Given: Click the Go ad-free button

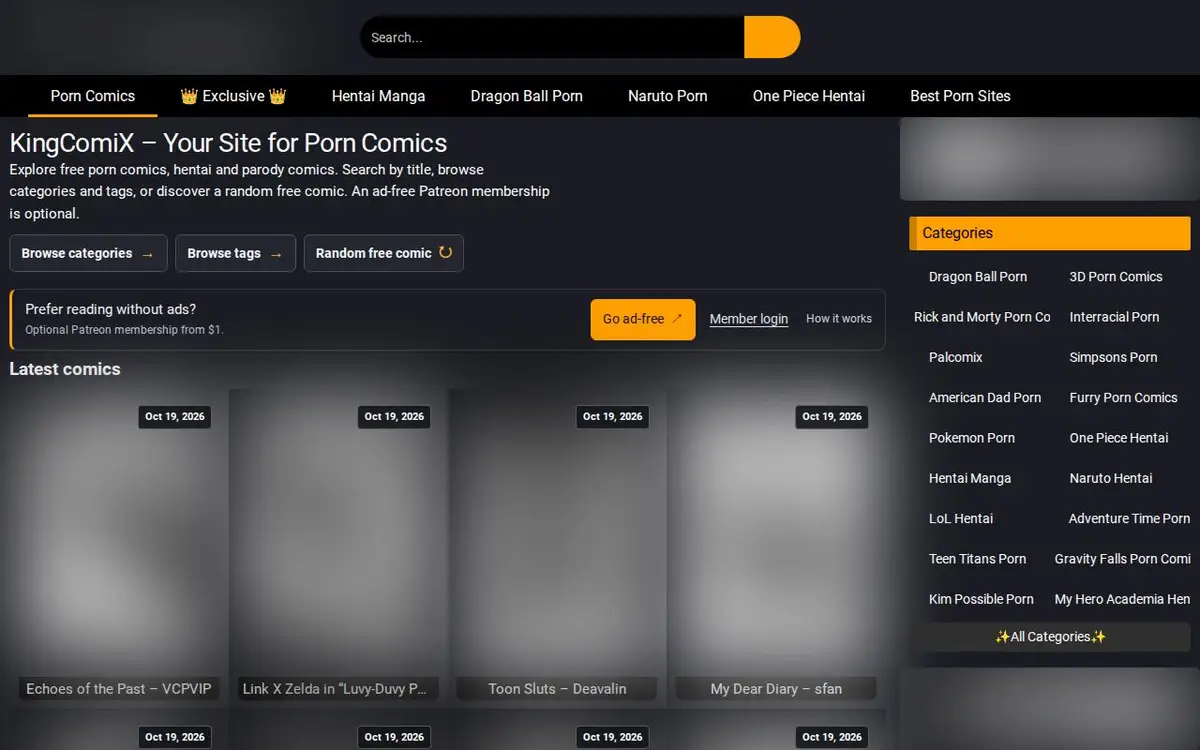Looking at the screenshot, I should 643,319.
